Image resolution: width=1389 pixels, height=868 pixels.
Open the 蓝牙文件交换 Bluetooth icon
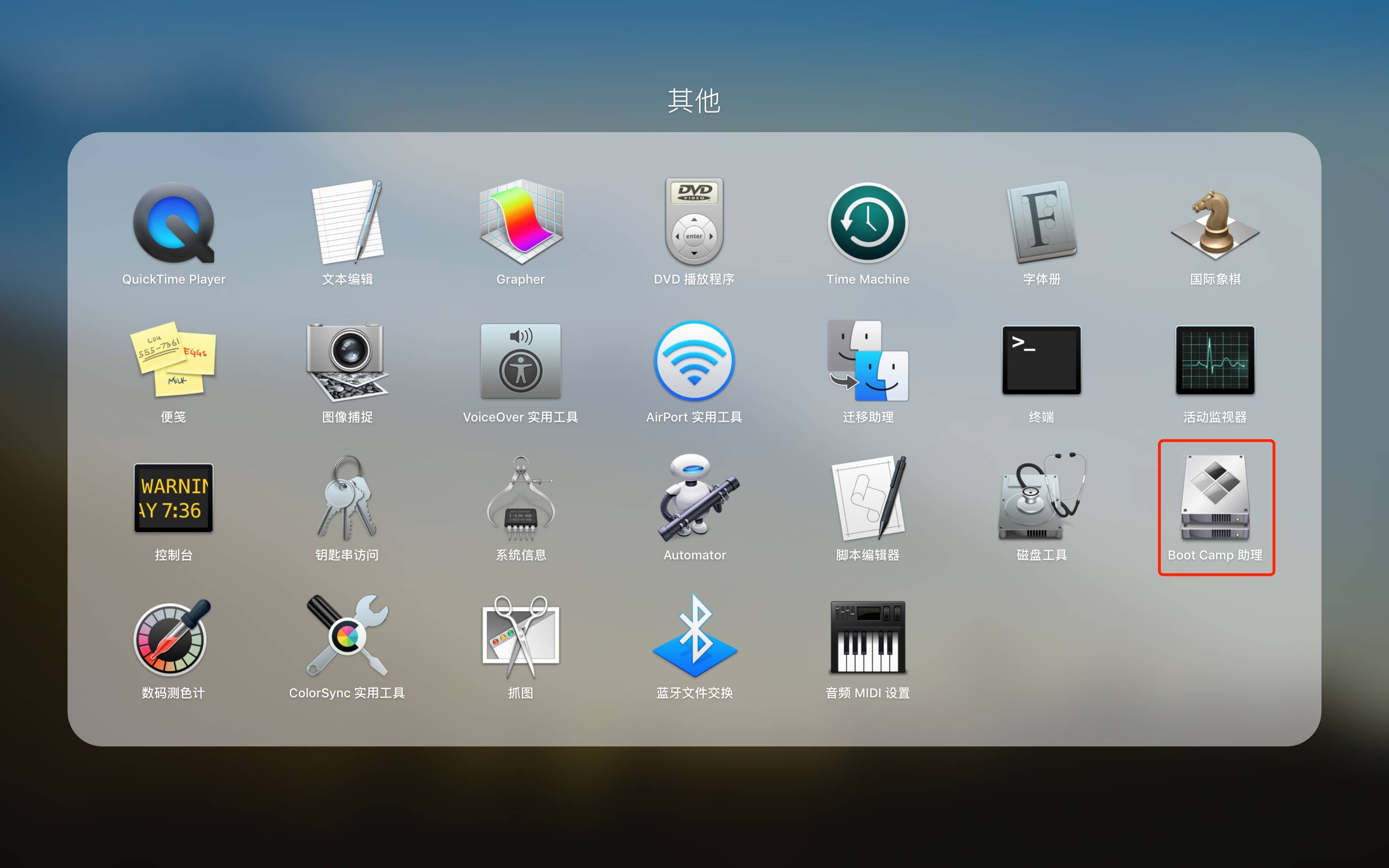pyautogui.click(x=694, y=635)
